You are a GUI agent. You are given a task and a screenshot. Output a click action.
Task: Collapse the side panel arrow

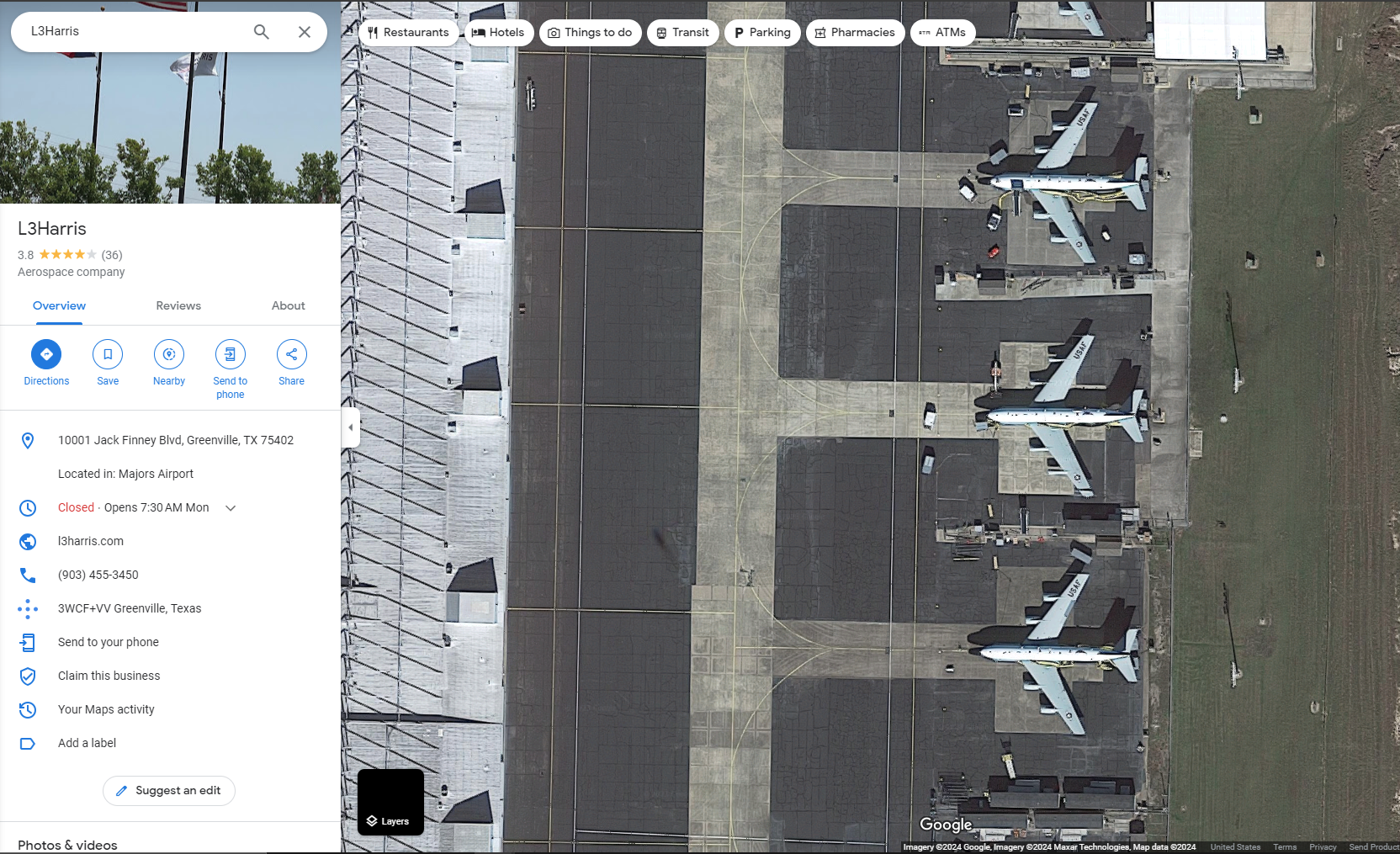point(351,427)
